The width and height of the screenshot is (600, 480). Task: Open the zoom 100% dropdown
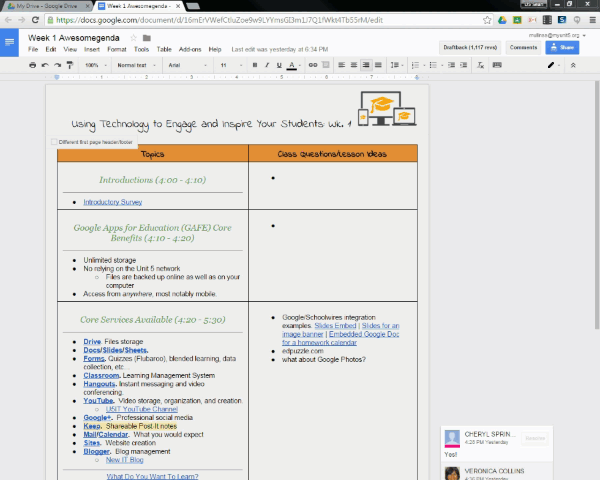[96, 65]
